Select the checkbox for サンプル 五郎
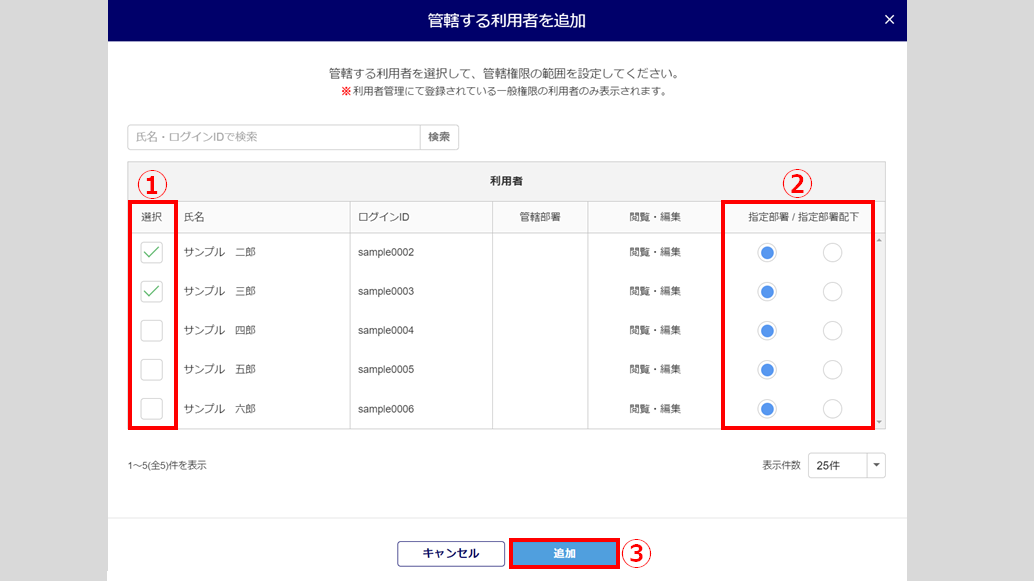The image size is (1034, 581). 151,369
